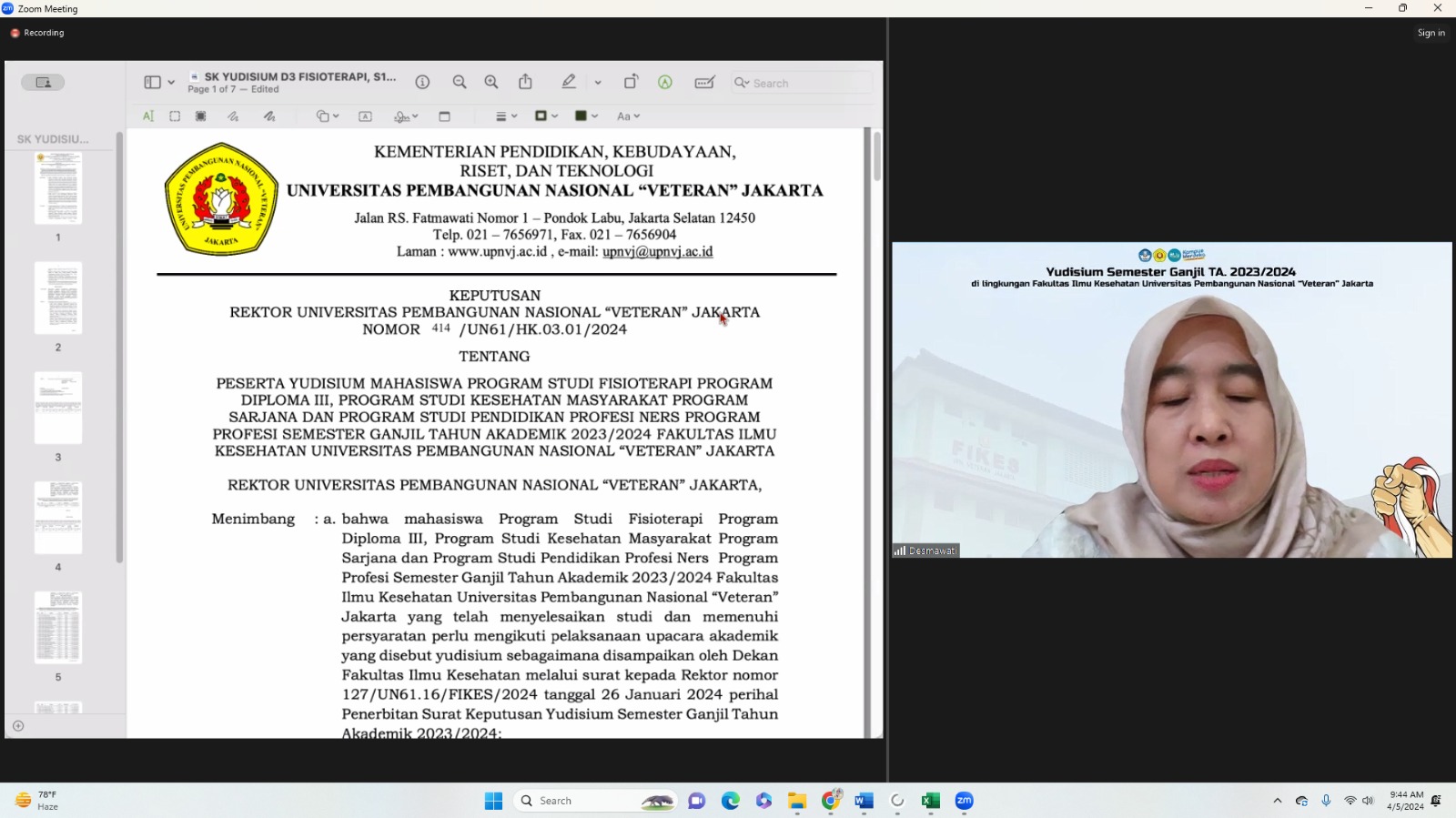This screenshot has height=818, width=1456.
Task: Select the Highlight pen tool
Action: click(x=569, y=82)
